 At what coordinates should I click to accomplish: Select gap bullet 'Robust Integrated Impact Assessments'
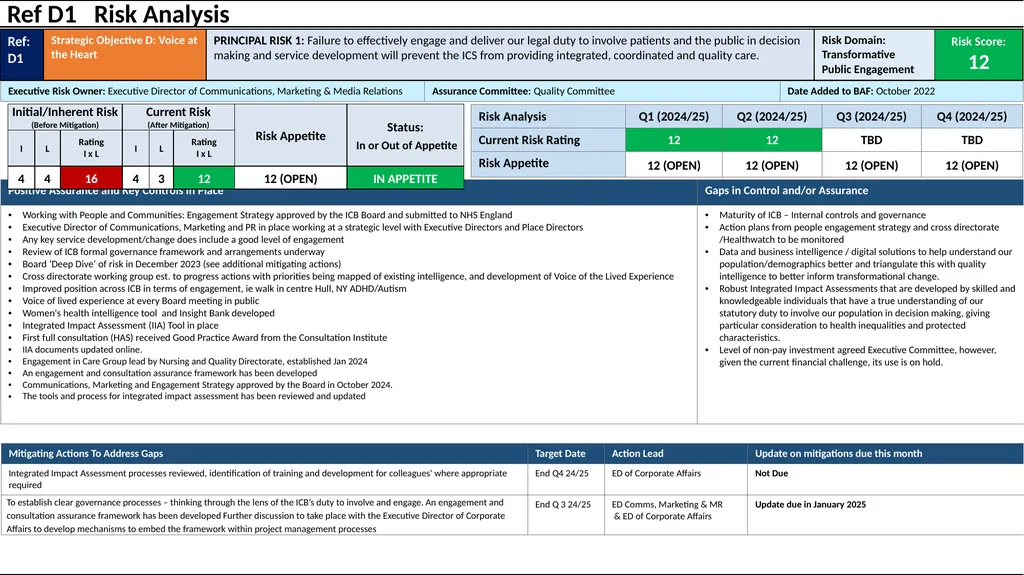(867, 313)
